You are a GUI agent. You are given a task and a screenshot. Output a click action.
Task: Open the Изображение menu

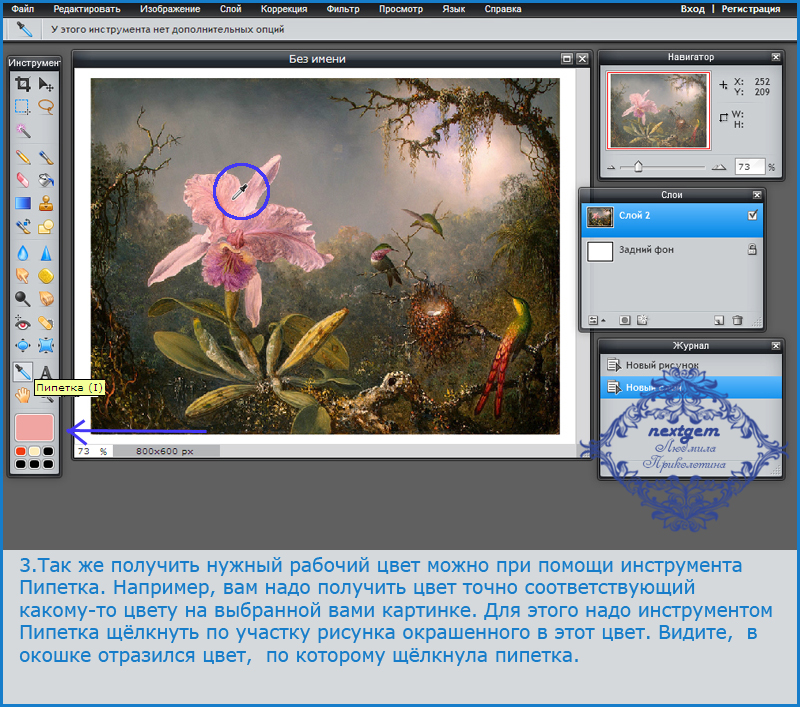point(170,9)
